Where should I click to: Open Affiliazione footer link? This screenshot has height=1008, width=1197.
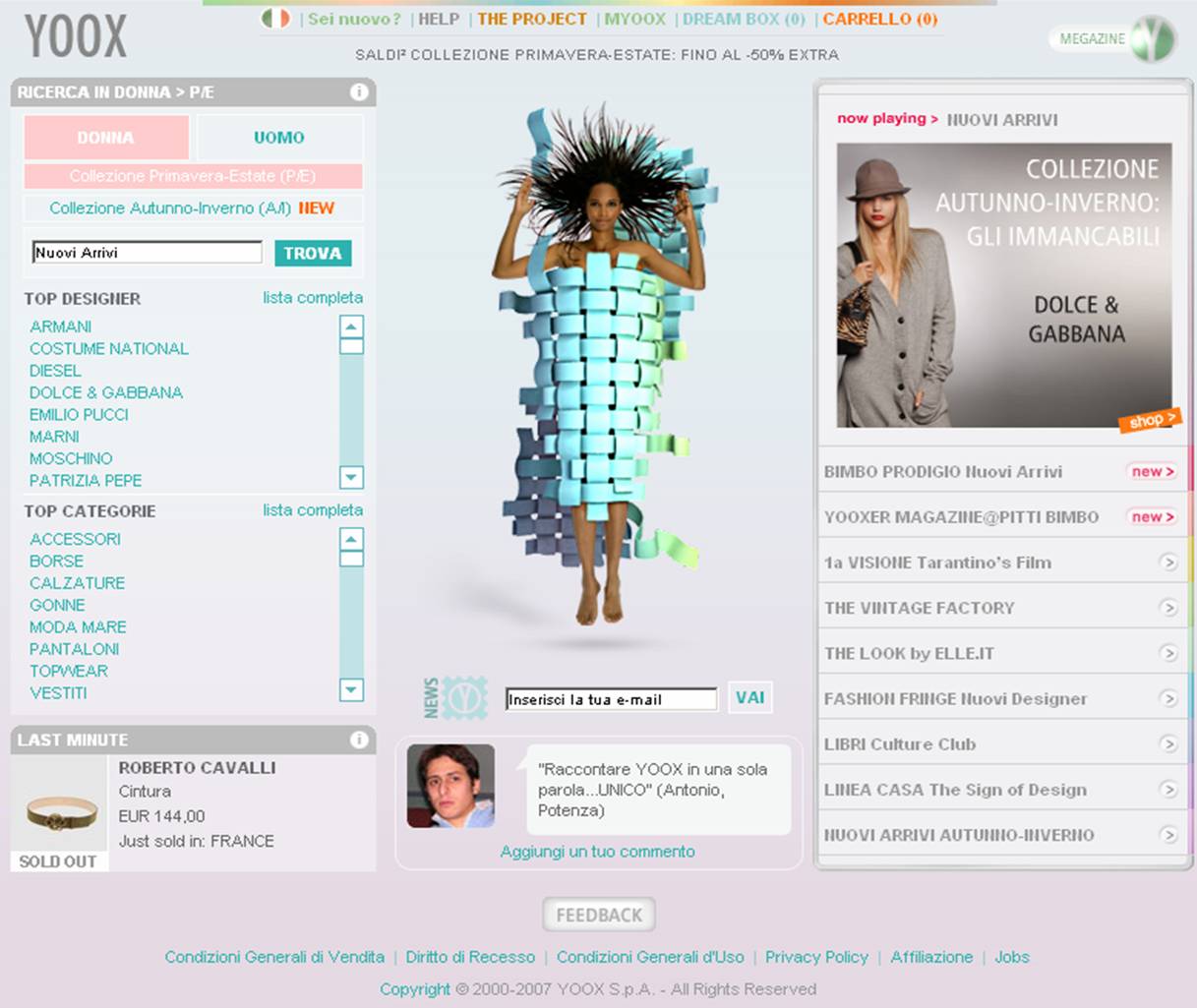tap(931, 957)
